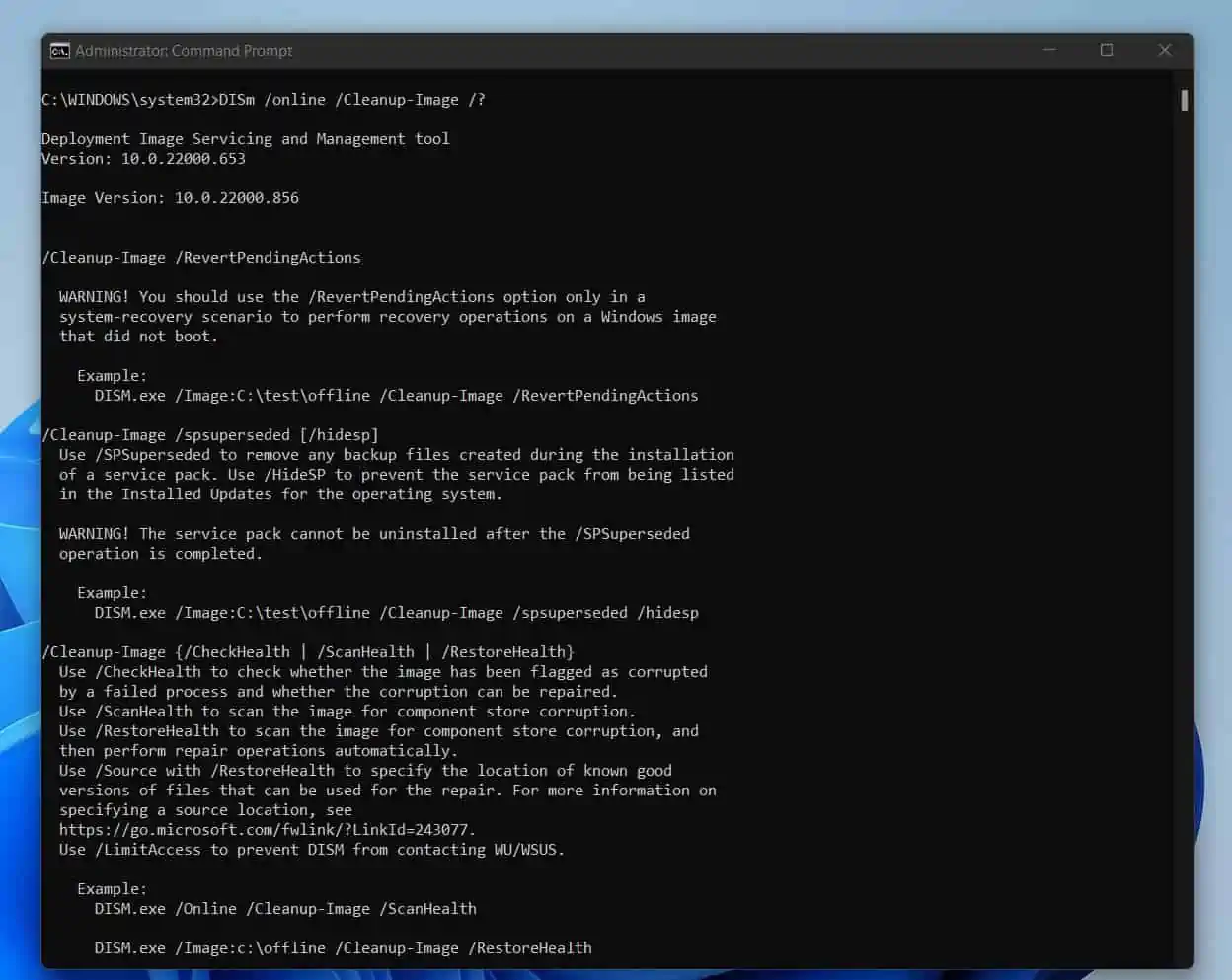
Task: Click '/Cleanup-Image /RevertPendingActions' heading line
Action: (201, 258)
